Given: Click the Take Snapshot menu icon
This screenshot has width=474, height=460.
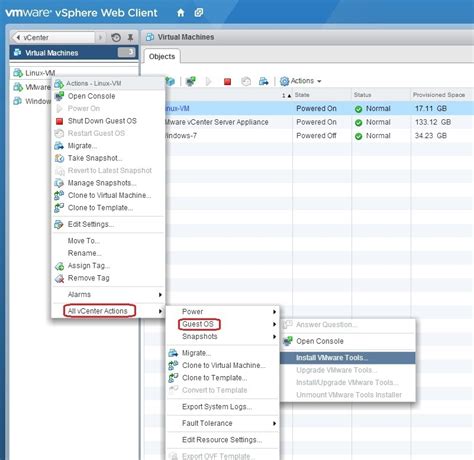Looking at the screenshot, I should [59, 158].
